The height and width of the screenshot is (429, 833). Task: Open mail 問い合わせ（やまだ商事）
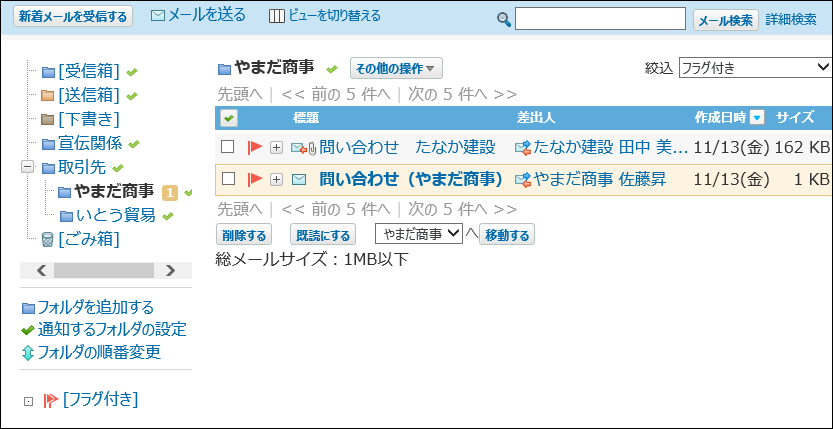click(x=411, y=179)
